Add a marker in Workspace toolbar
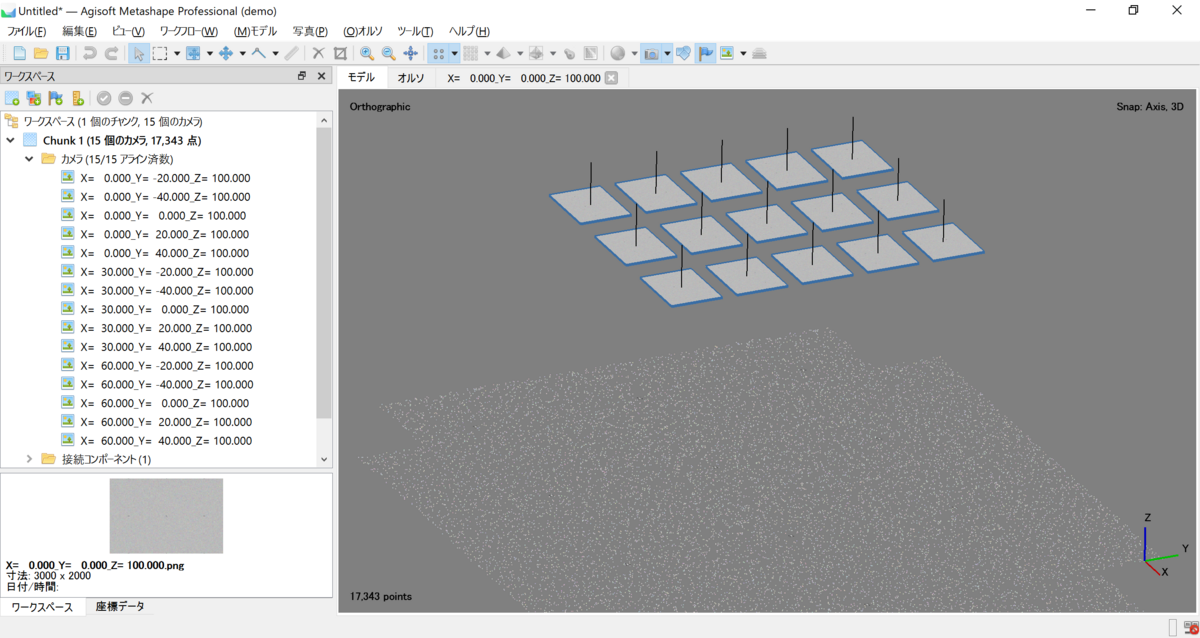The image size is (1200, 638). [56, 98]
